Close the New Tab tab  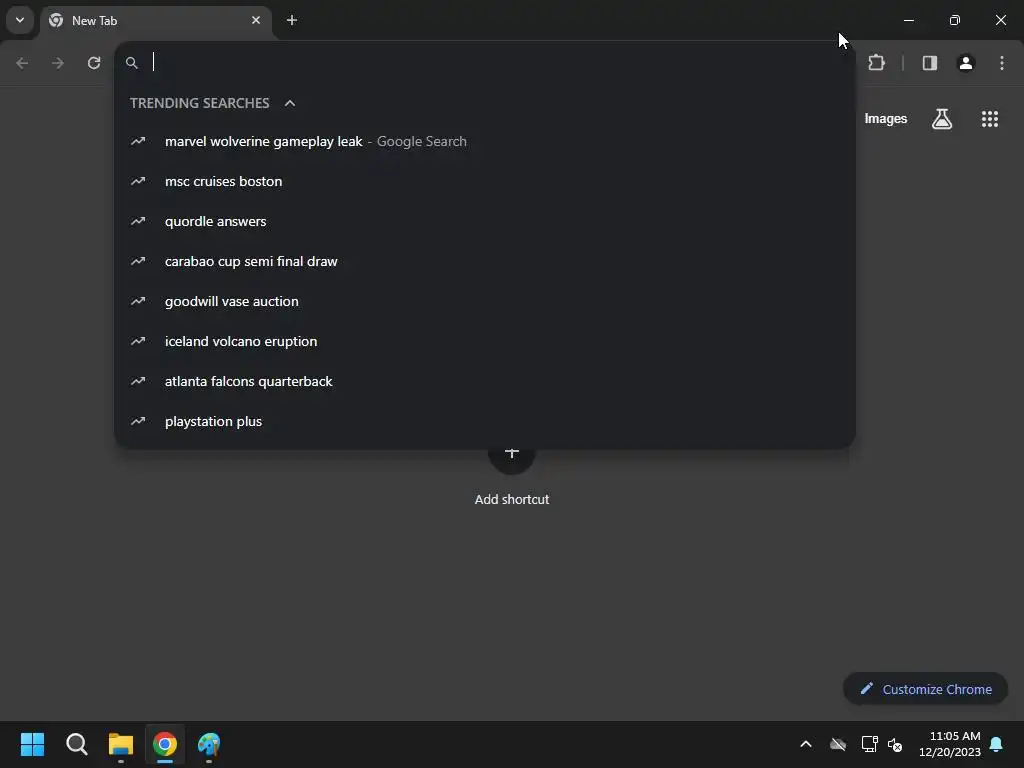coord(256,20)
